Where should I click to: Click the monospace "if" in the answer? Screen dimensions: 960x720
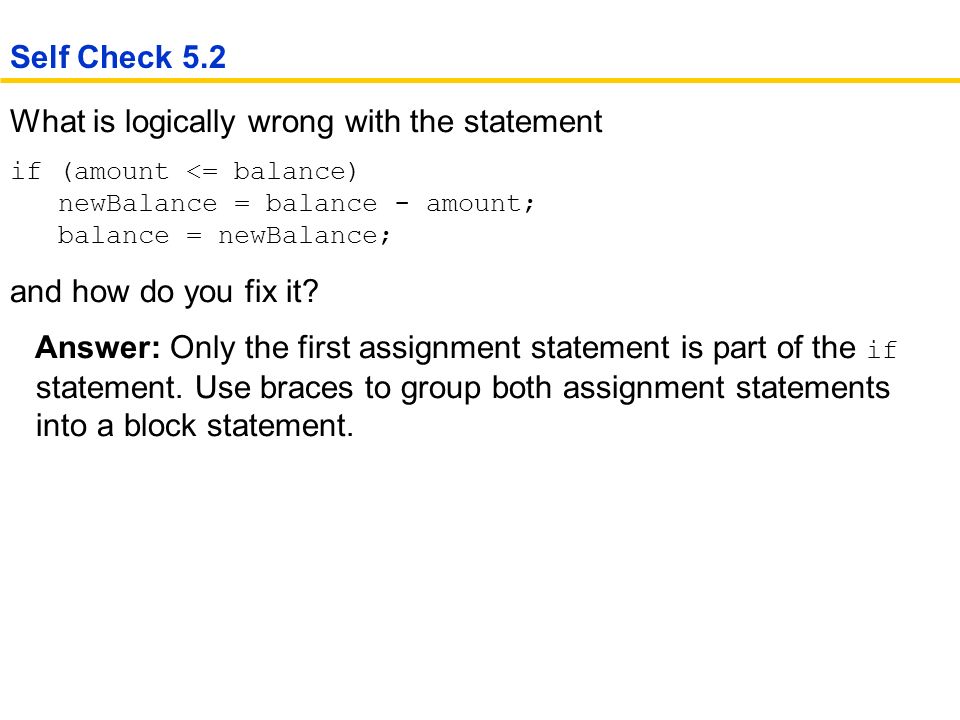click(882, 350)
